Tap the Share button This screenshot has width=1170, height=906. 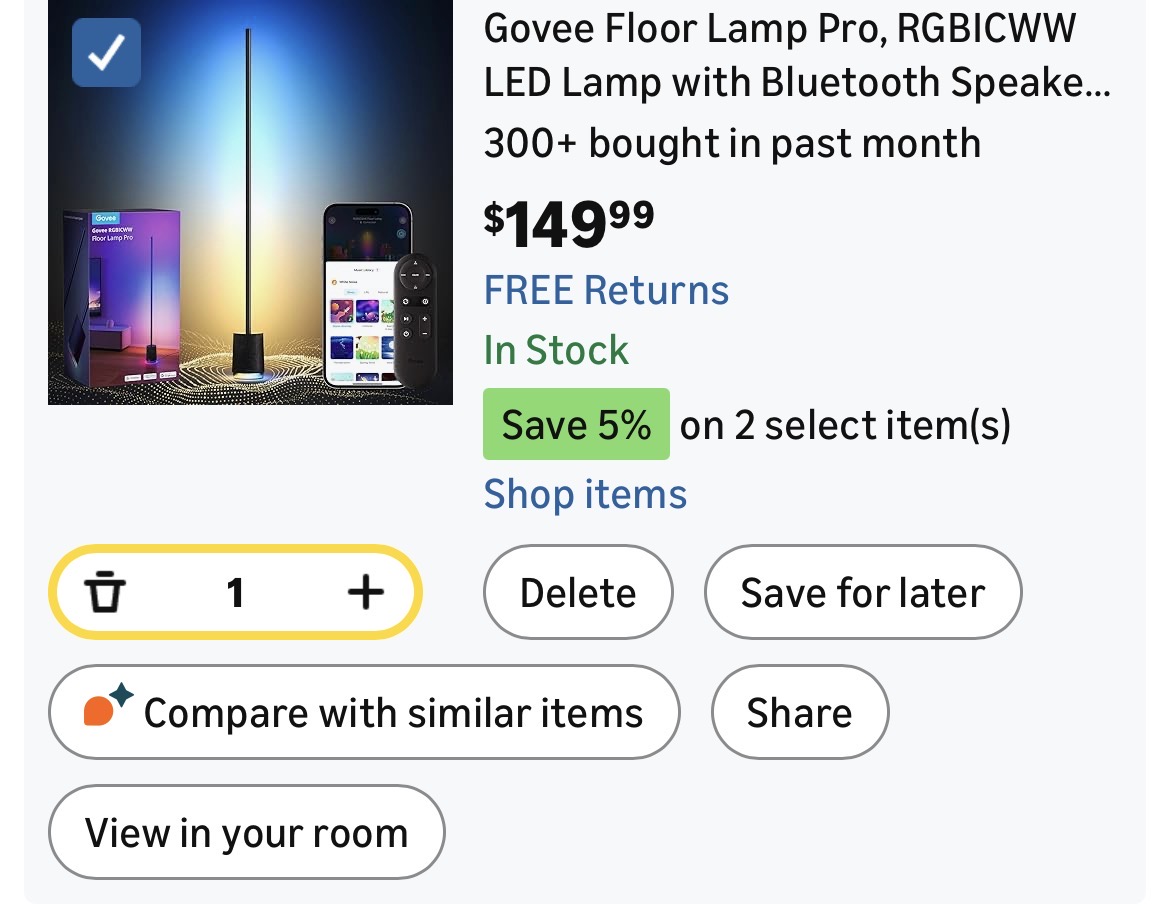(x=799, y=713)
